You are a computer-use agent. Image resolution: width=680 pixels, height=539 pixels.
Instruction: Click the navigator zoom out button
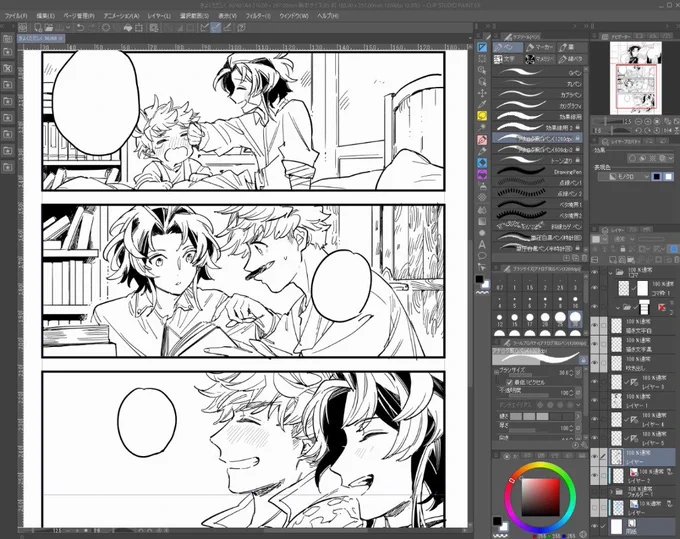(639, 122)
